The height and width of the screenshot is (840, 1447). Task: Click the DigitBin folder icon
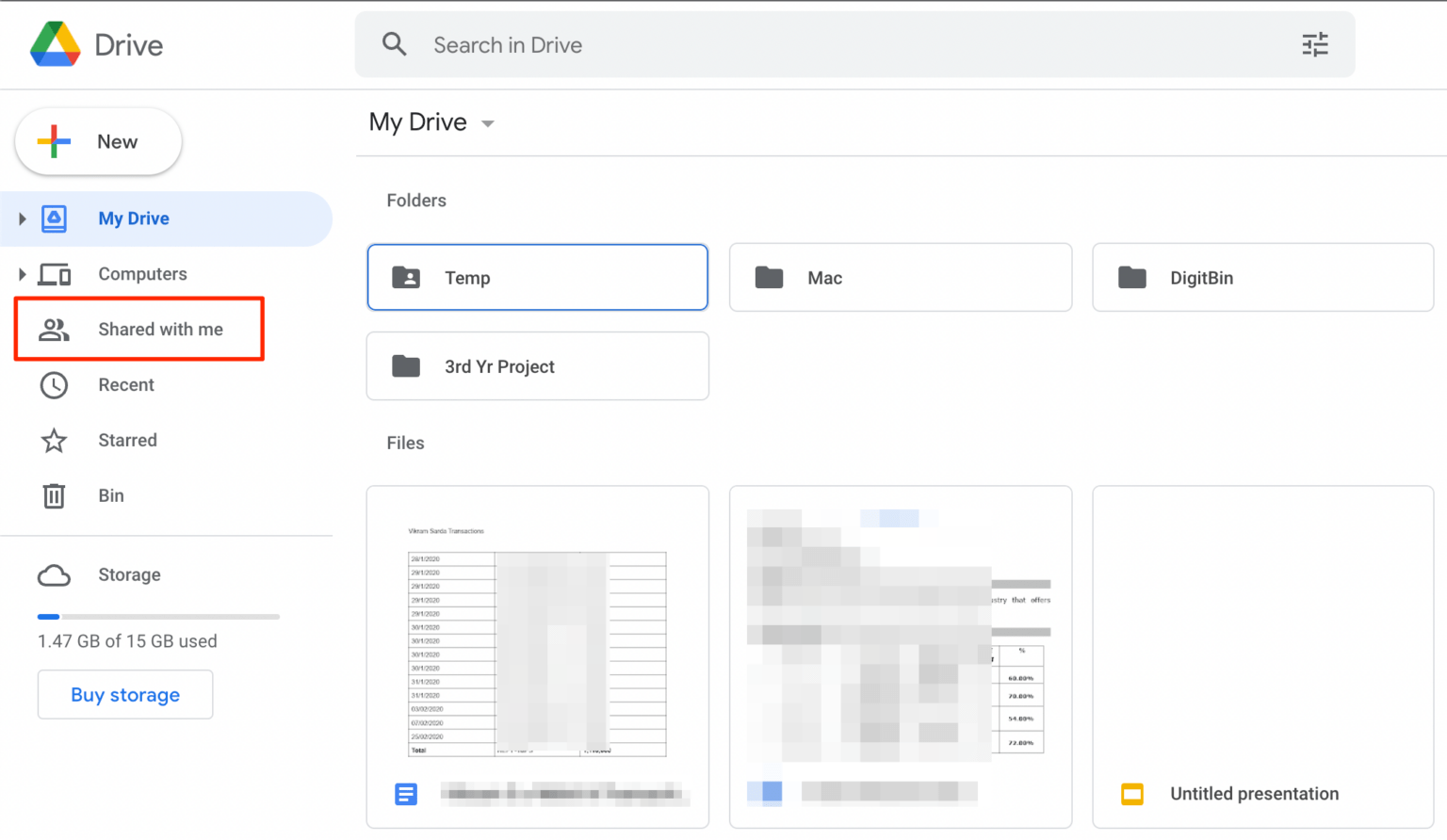1131,277
